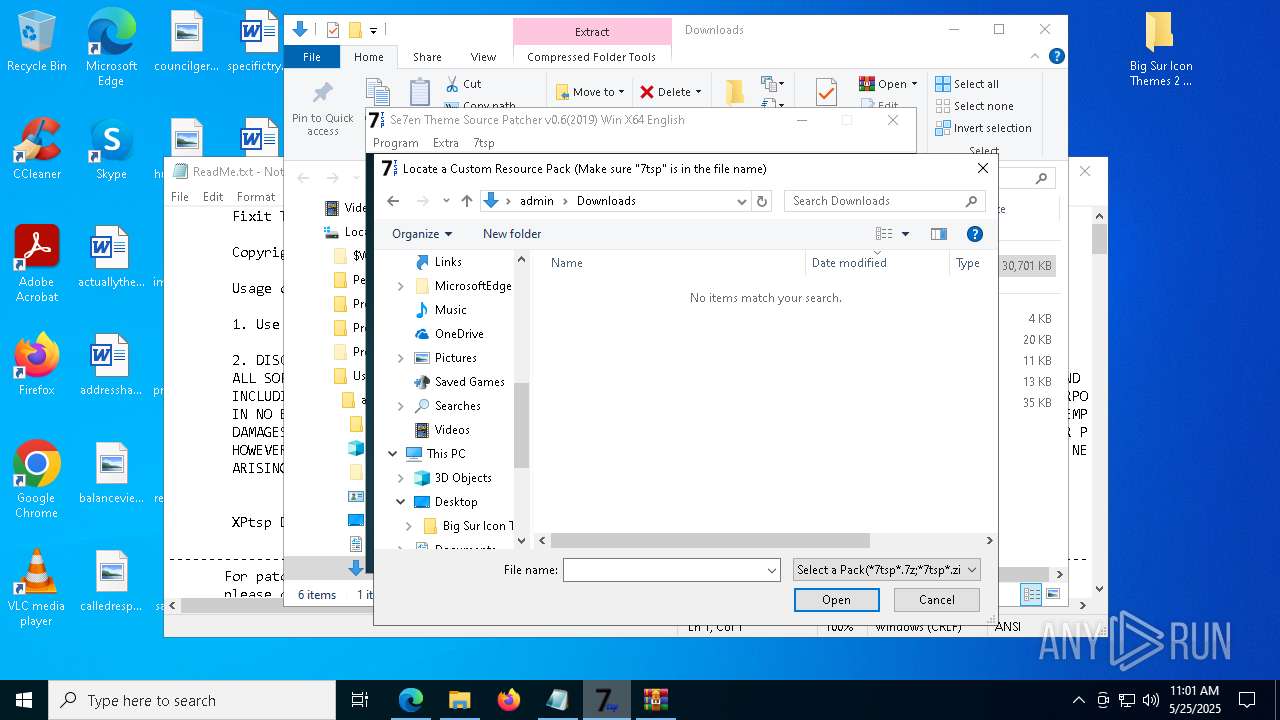Click the Cancel button in the dialog
Viewport: 1280px width, 720px height.
coord(937,600)
